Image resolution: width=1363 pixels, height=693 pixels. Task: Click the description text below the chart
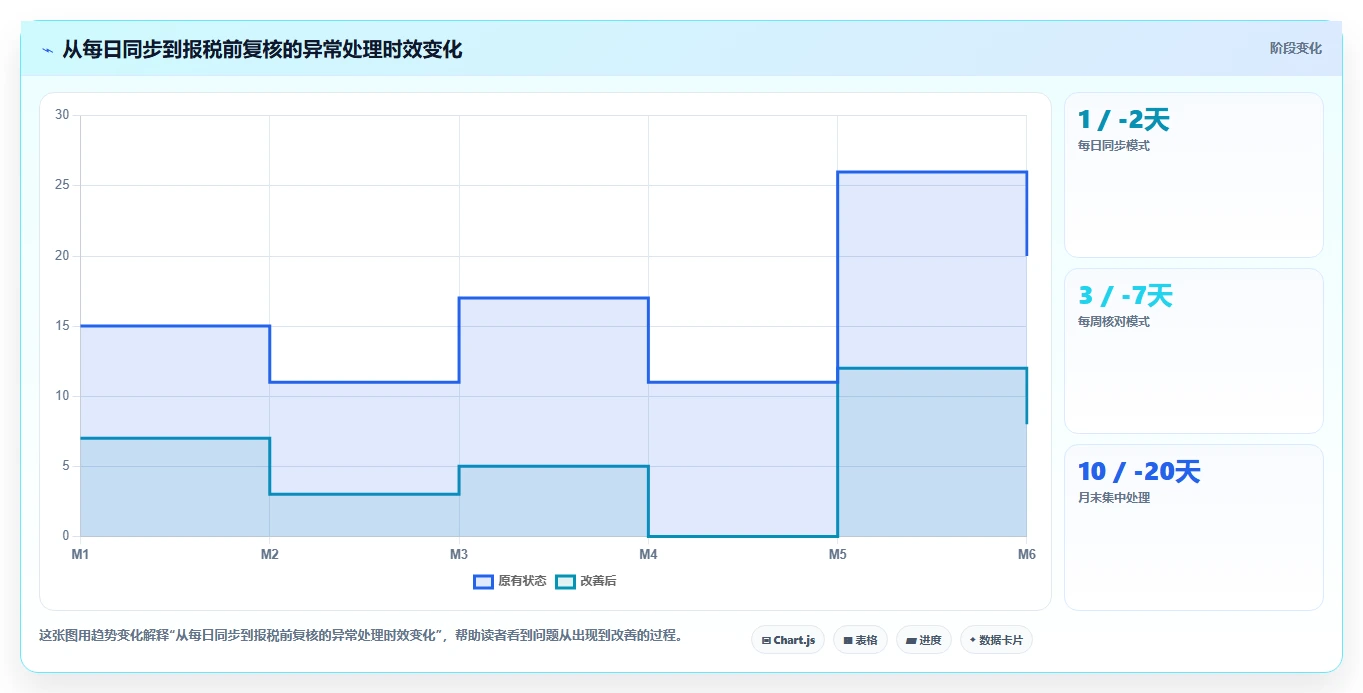(361, 635)
